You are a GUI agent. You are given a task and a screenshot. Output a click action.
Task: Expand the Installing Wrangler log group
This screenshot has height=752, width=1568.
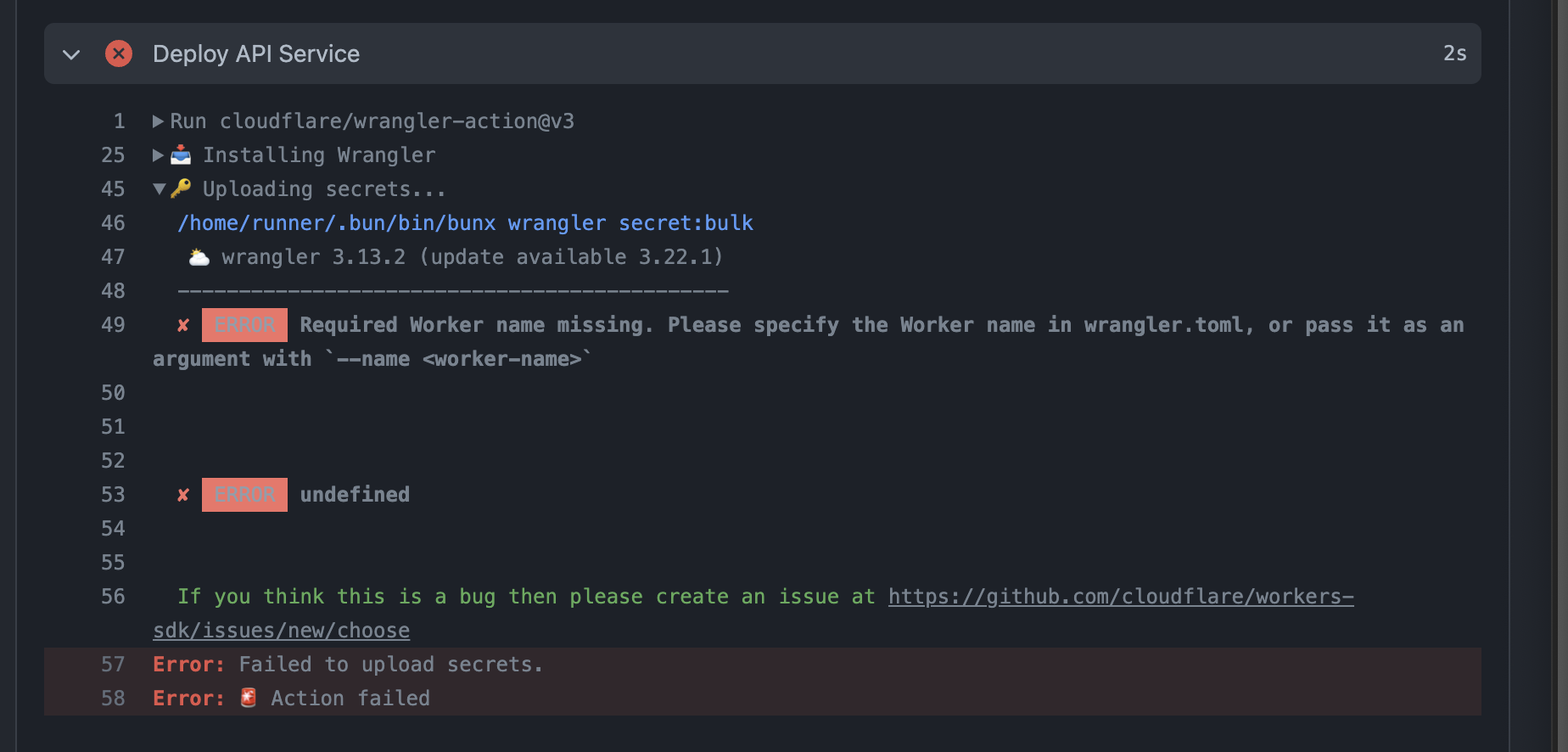pos(158,155)
